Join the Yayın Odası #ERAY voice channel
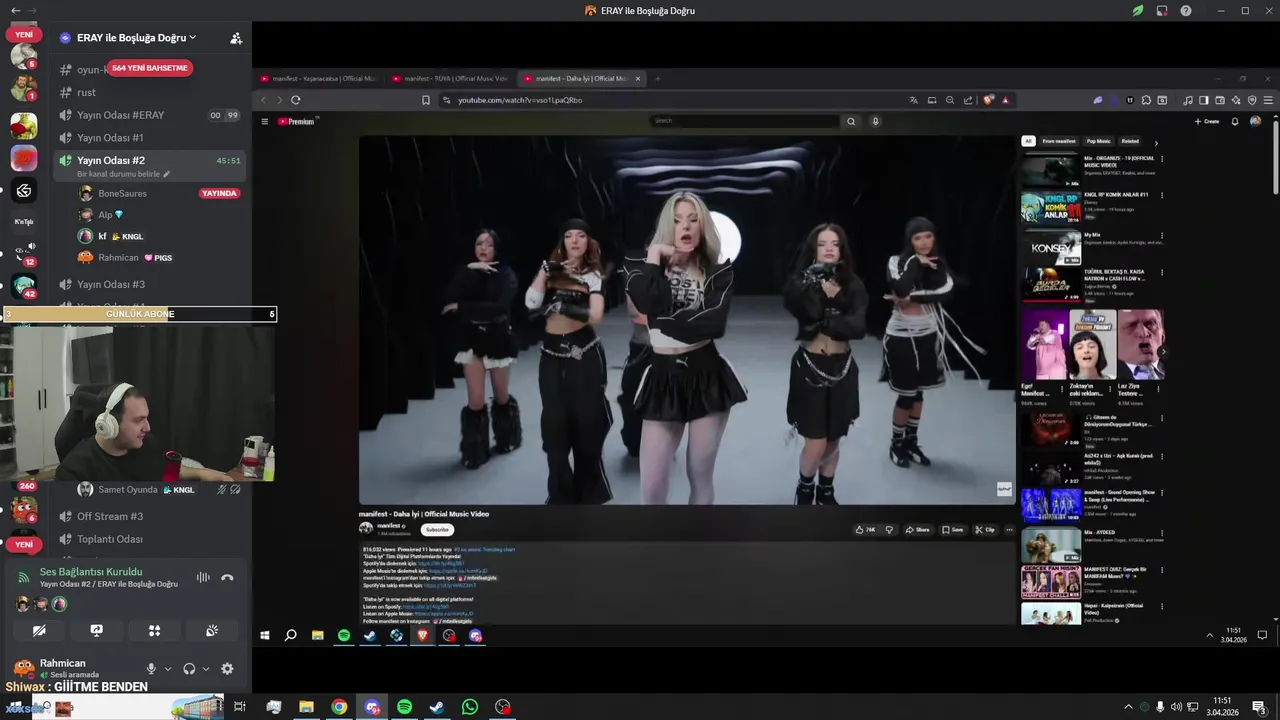 click(x=150, y=115)
